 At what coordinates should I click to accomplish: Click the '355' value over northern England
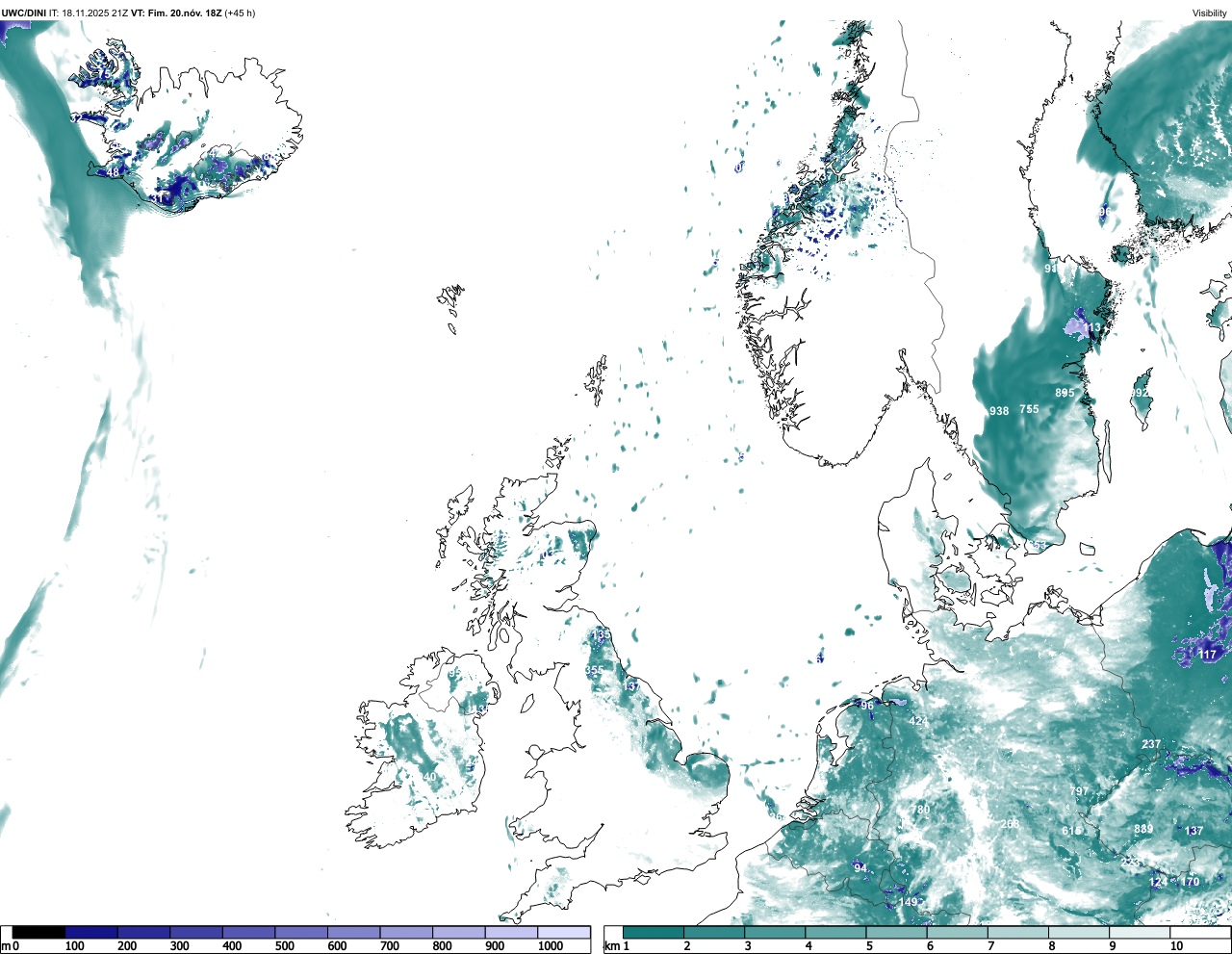[x=595, y=670]
